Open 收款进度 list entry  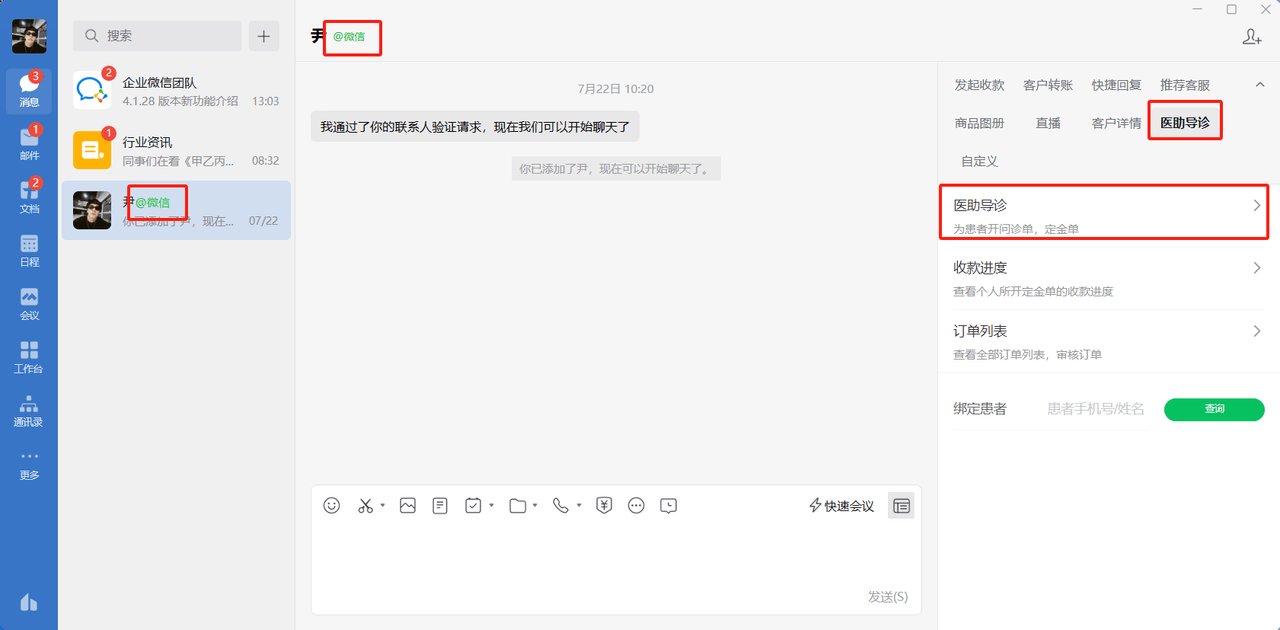(1108, 279)
